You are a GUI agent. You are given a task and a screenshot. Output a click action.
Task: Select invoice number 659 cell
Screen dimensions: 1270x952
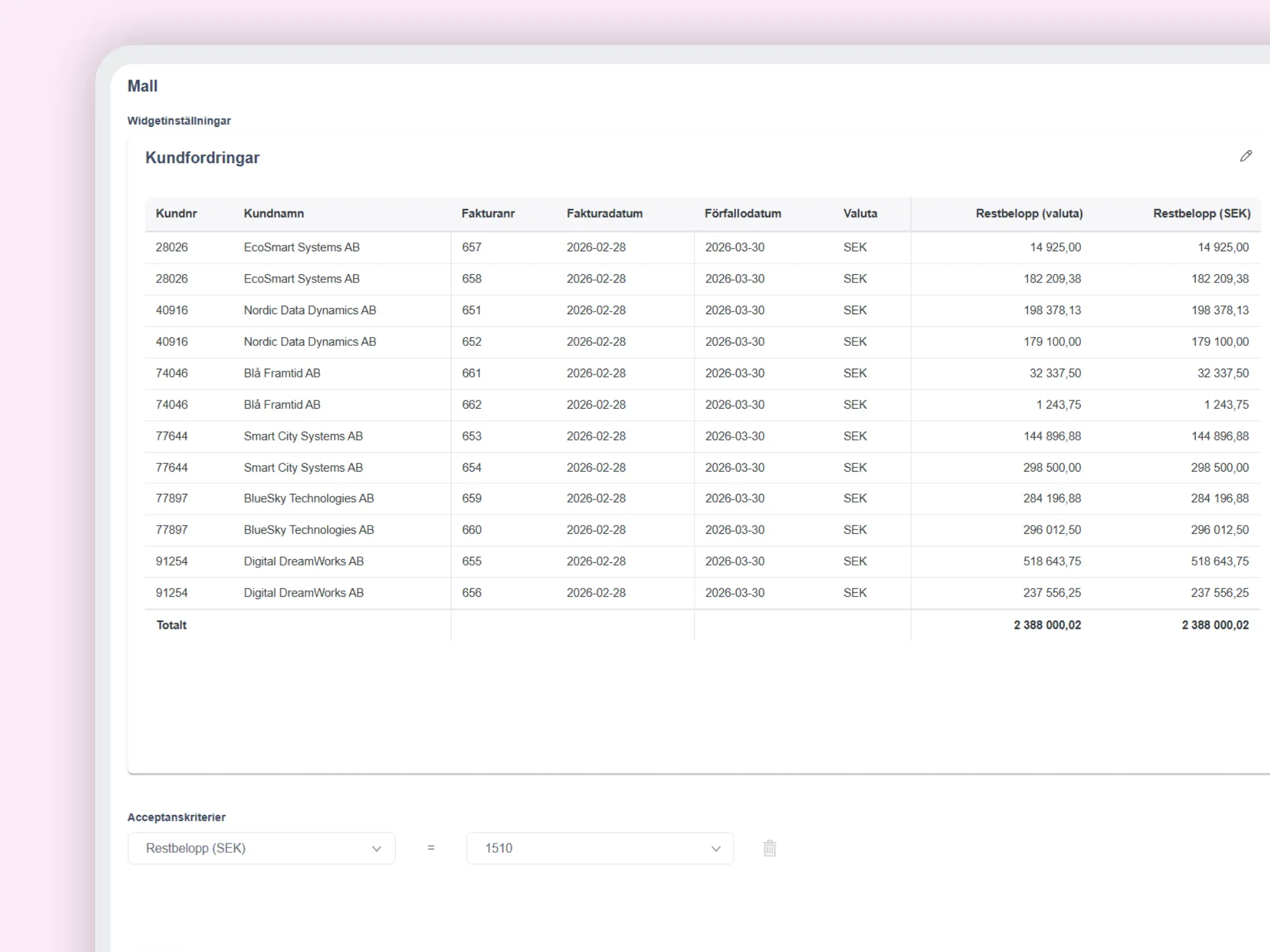tap(472, 498)
